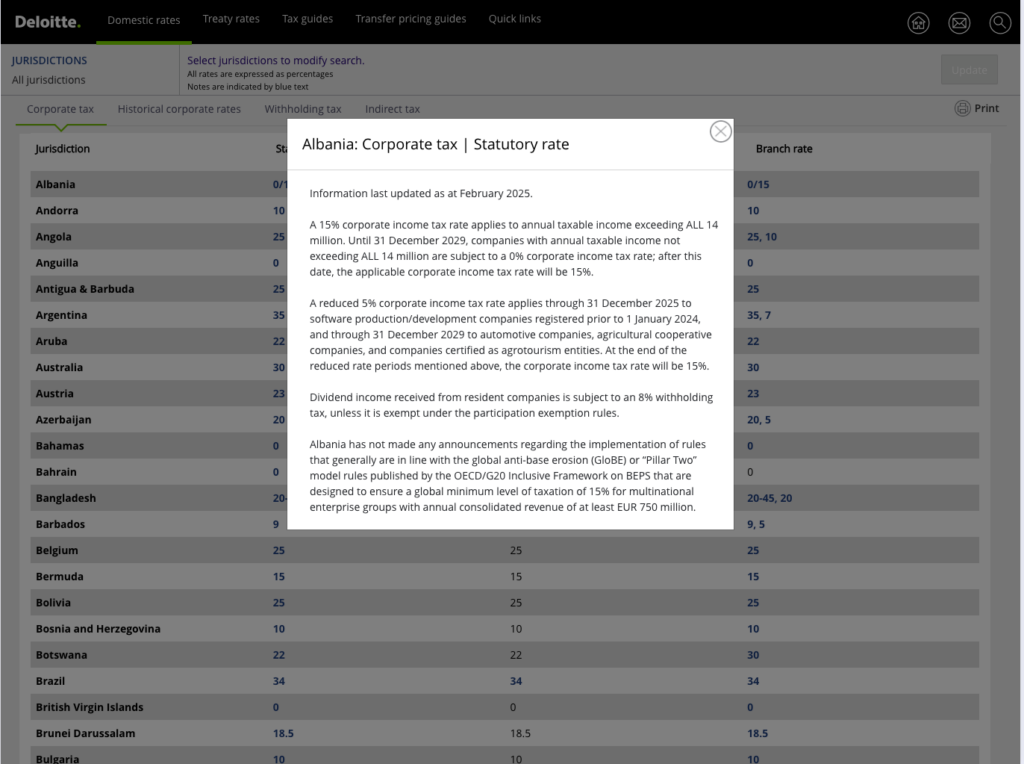Screen dimensions: 1024x764
Task: Open Transfer pricing guides
Action: click(411, 19)
